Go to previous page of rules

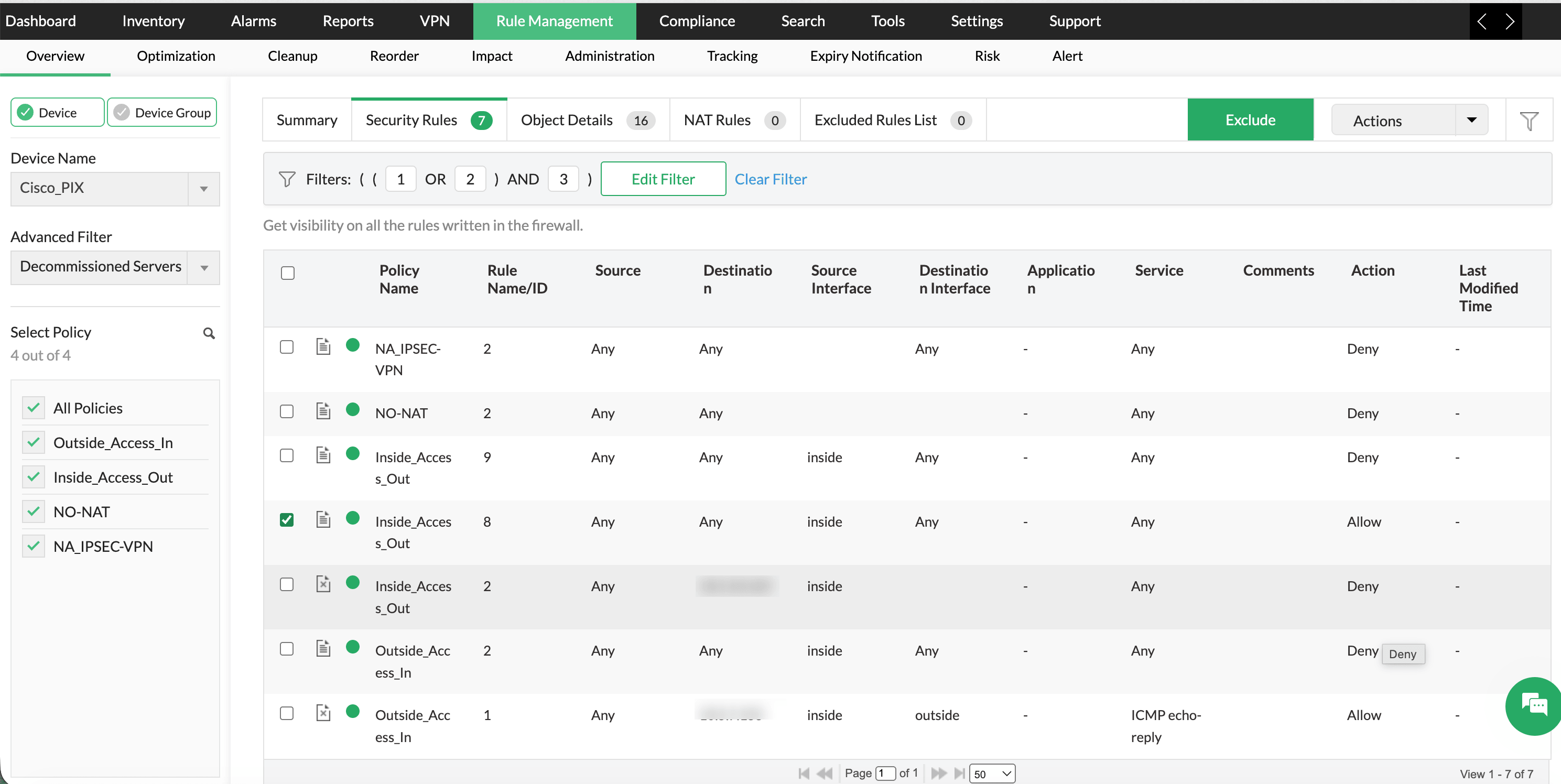point(825,773)
